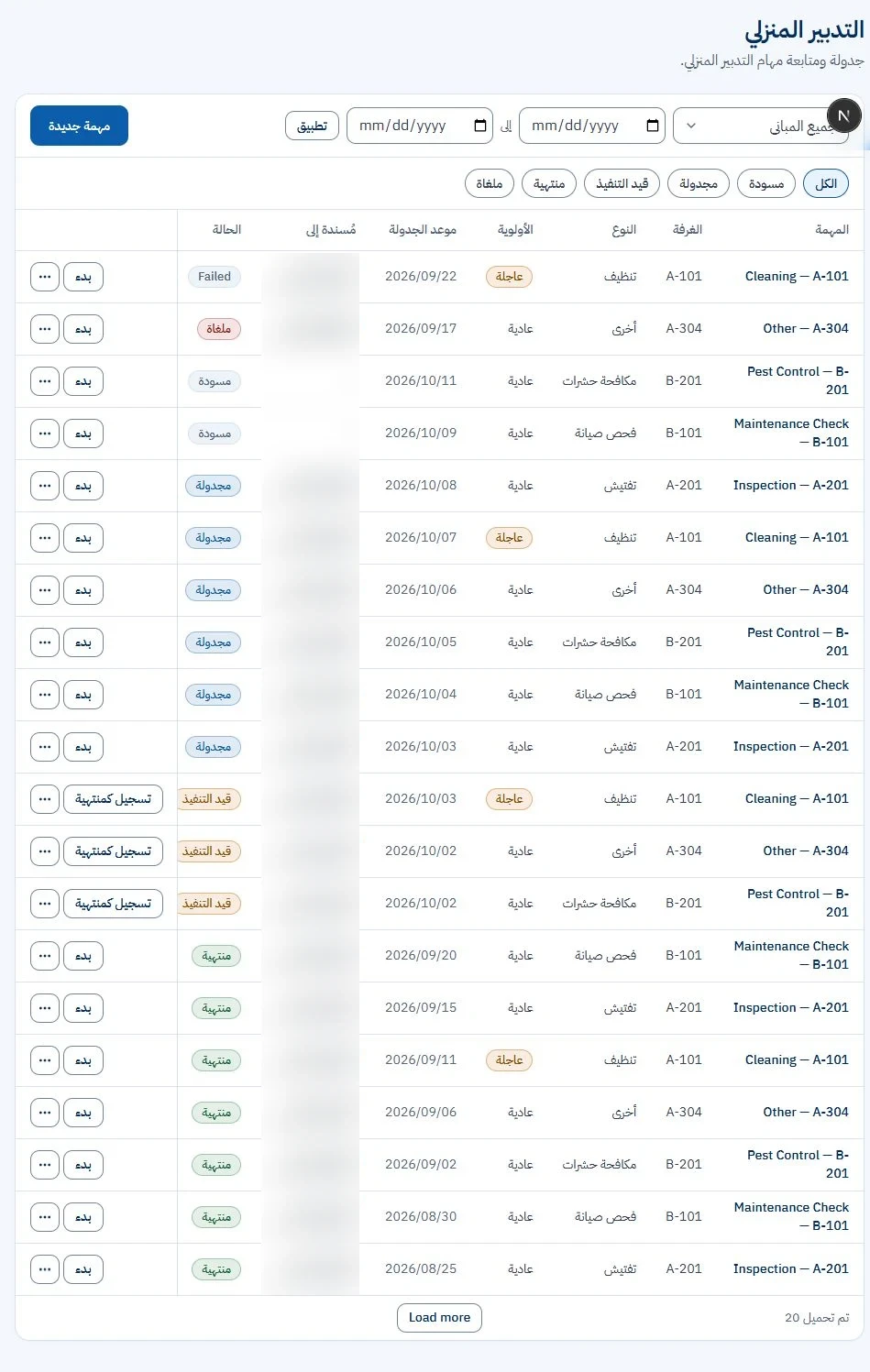Click the three-dots button for Maintenance Check dated 2026/10/09

pyautogui.click(x=45, y=434)
